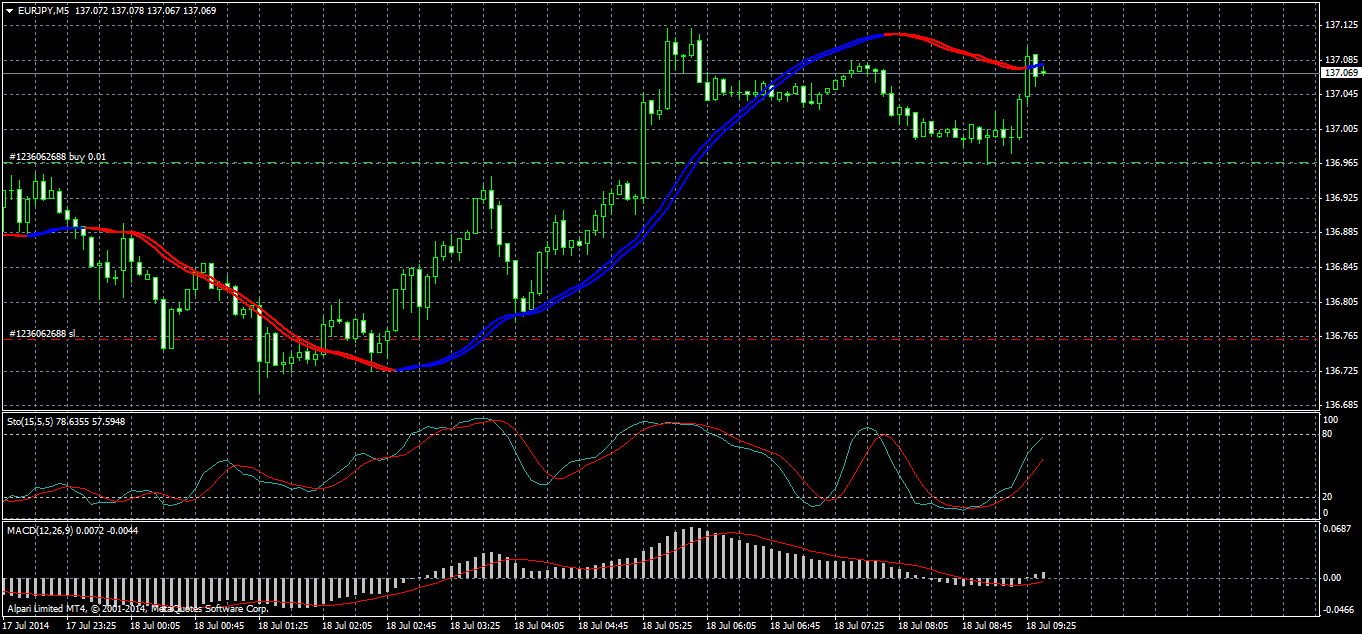Image resolution: width=1362 pixels, height=634 pixels.
Task: Click the '#1236062688 sl' stop loss label
Action: tap(42, 333)
